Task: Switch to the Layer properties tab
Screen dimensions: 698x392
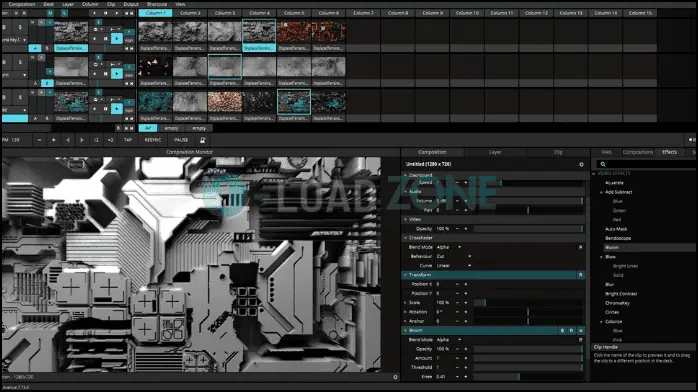Action: click(x=495, y=152)
